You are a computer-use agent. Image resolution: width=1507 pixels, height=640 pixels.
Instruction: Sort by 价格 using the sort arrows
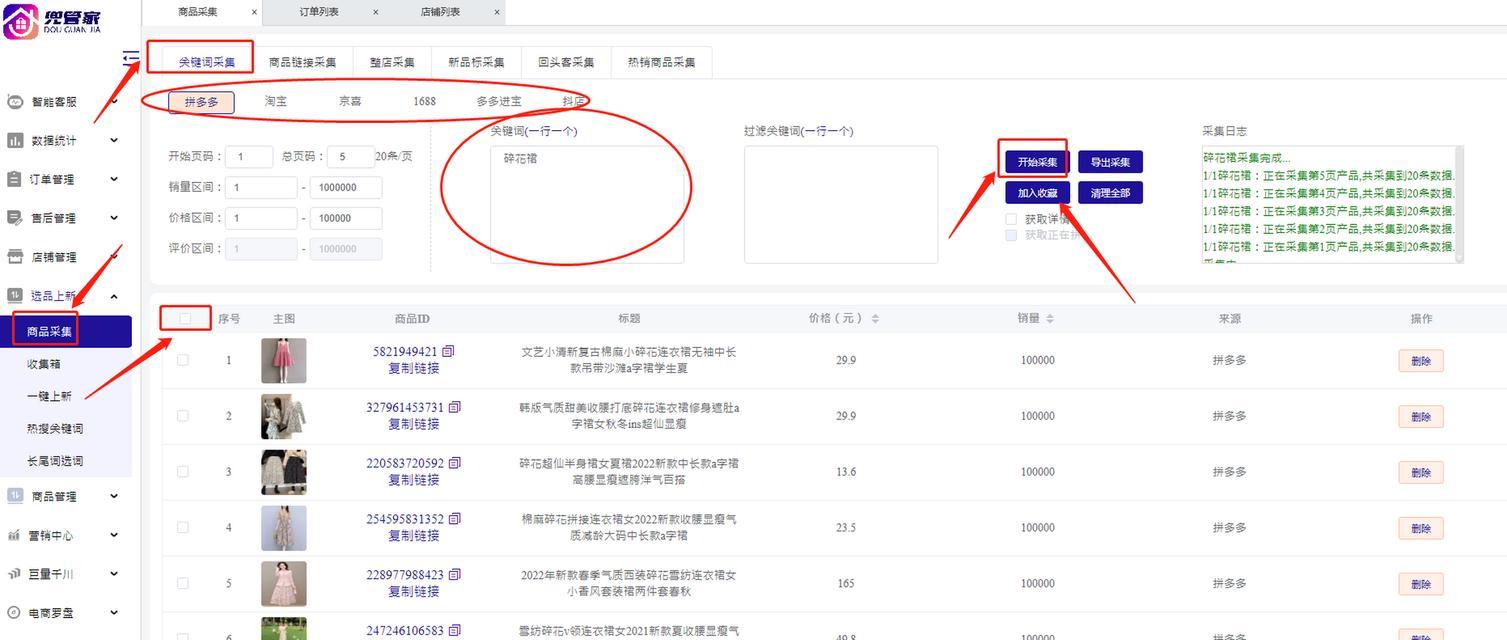click(x=875, y=319)
